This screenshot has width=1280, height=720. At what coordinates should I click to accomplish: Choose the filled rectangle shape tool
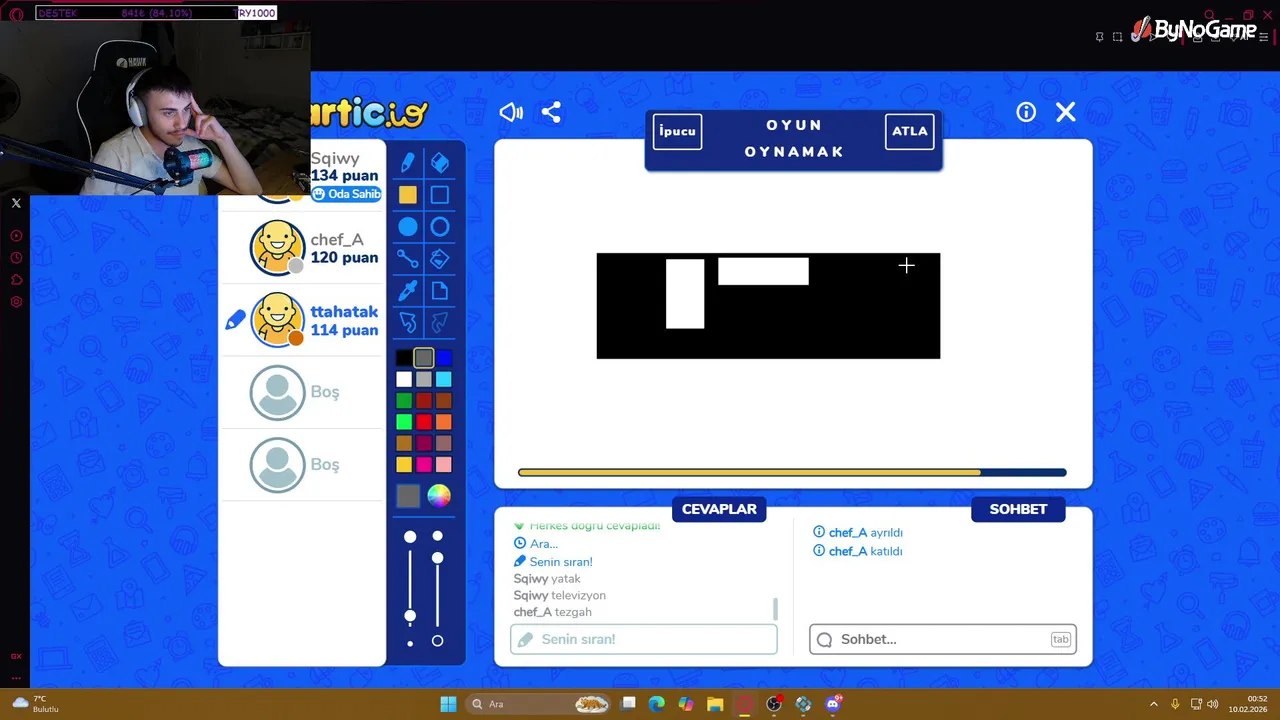pos(408,195)
